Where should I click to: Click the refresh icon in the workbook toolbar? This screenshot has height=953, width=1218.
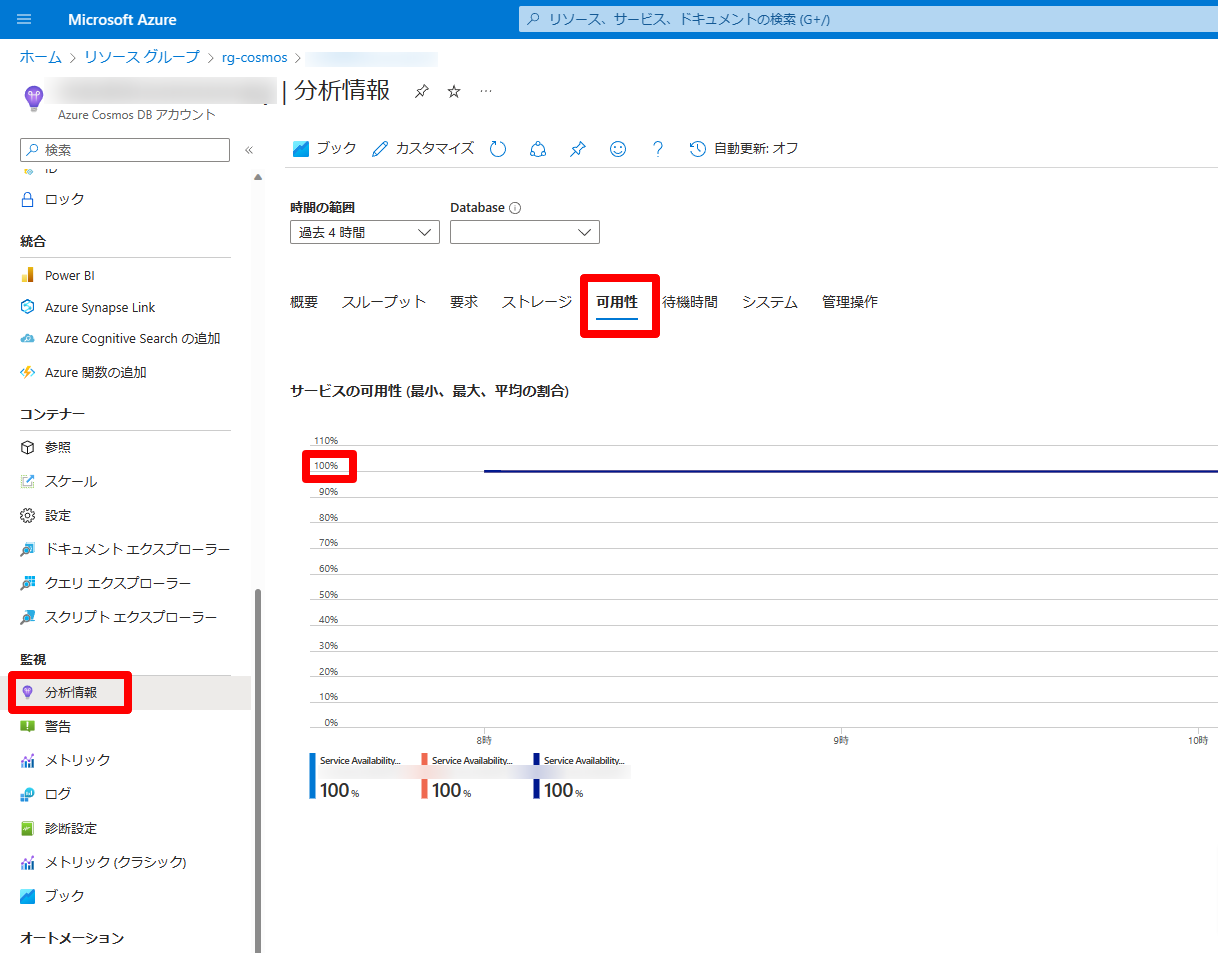click(498, 149)
